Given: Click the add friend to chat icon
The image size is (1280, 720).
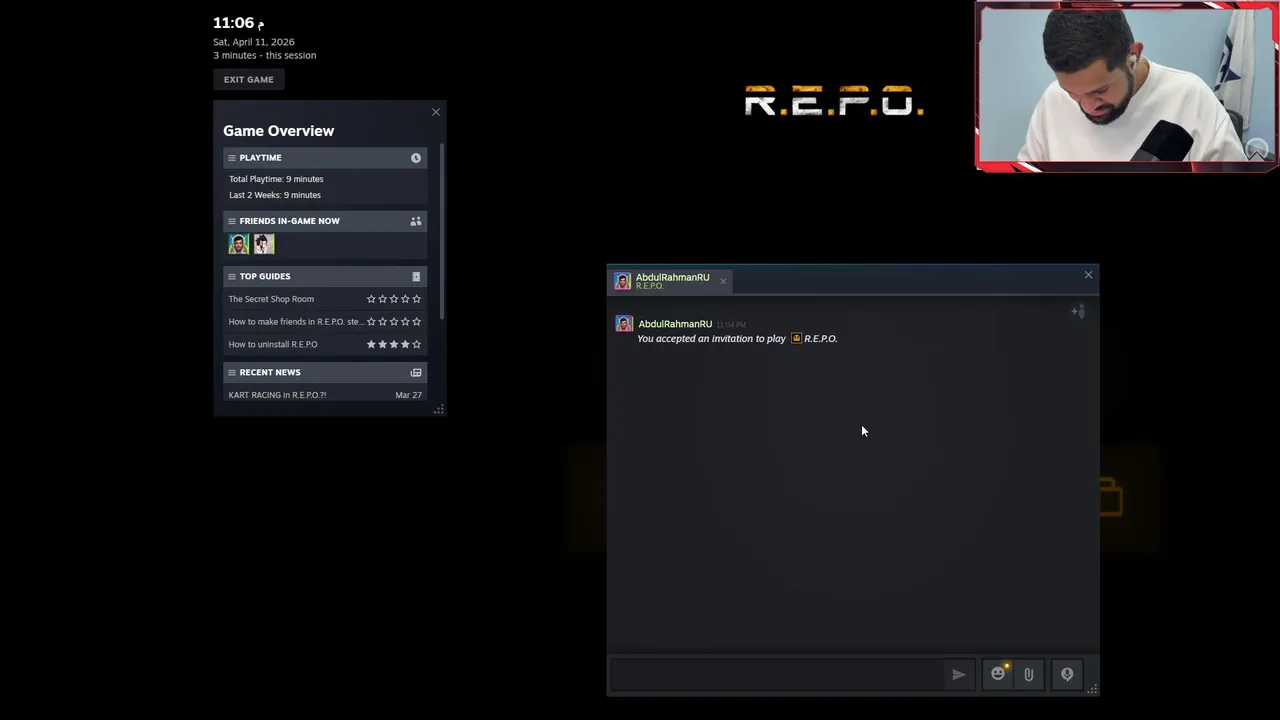Looking at the screenshot, I should 1077,311.
